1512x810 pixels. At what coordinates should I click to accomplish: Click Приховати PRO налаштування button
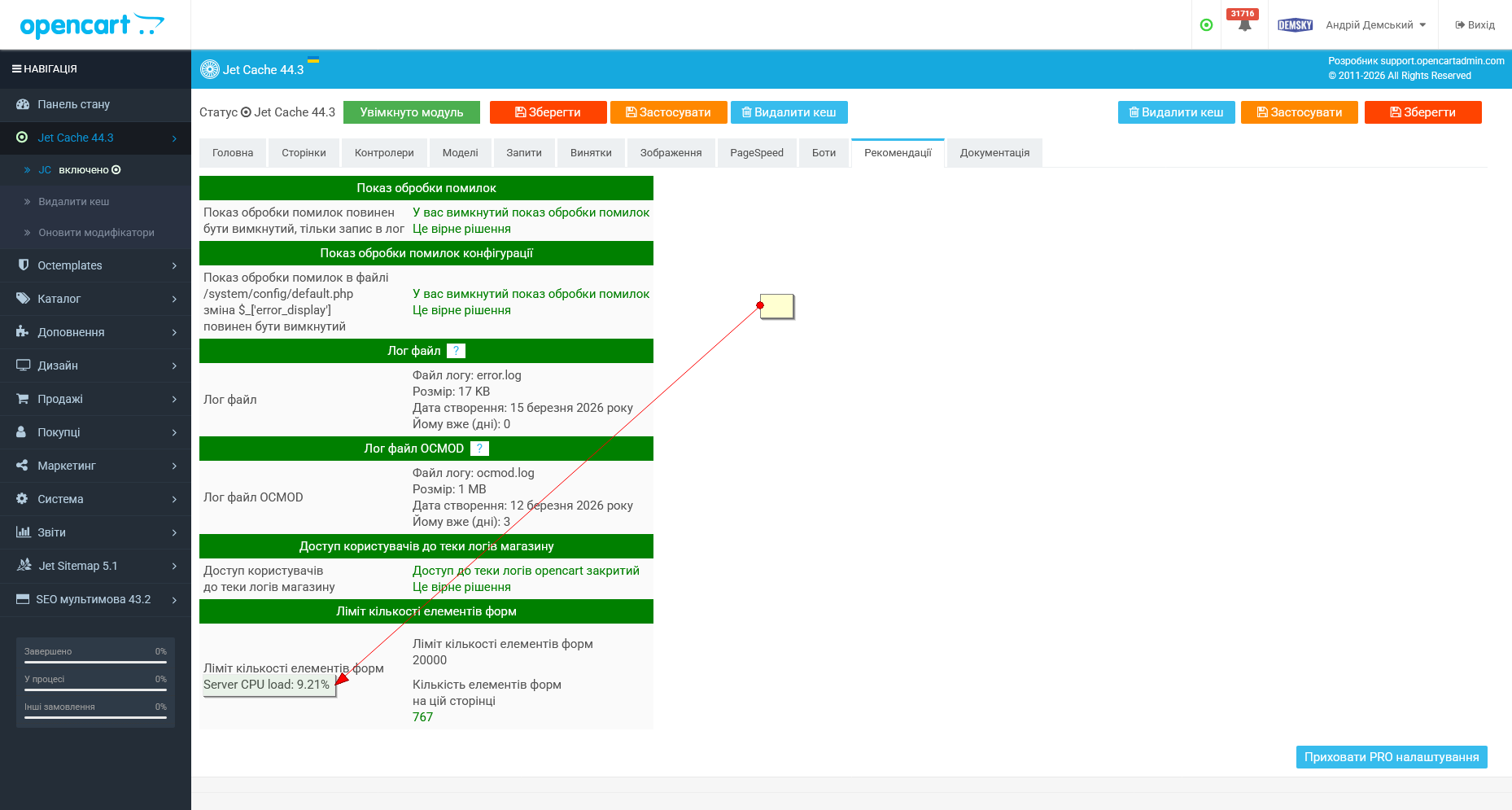pos(1392,757)
